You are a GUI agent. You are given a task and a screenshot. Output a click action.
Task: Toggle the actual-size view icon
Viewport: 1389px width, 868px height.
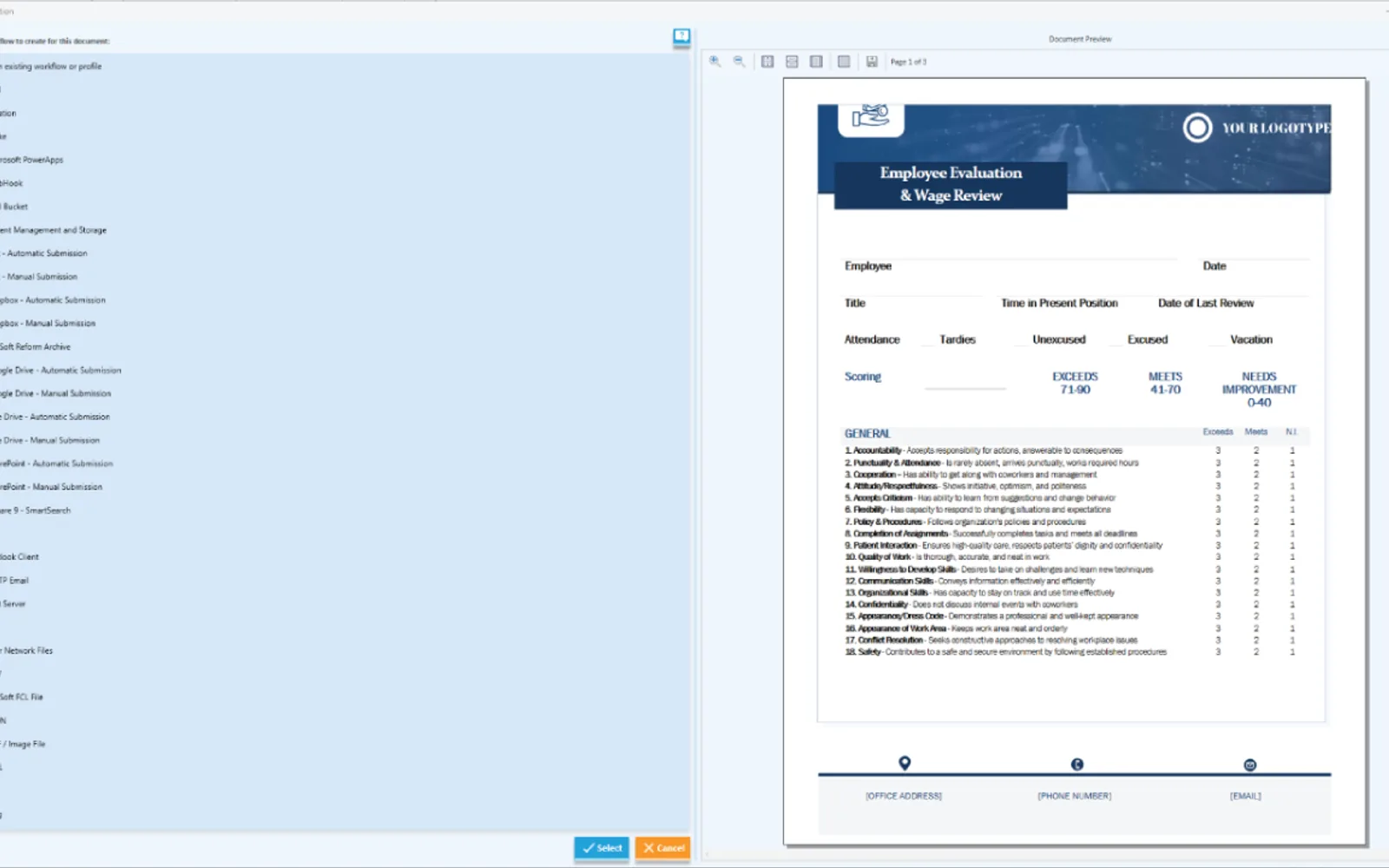click(844, 62)
